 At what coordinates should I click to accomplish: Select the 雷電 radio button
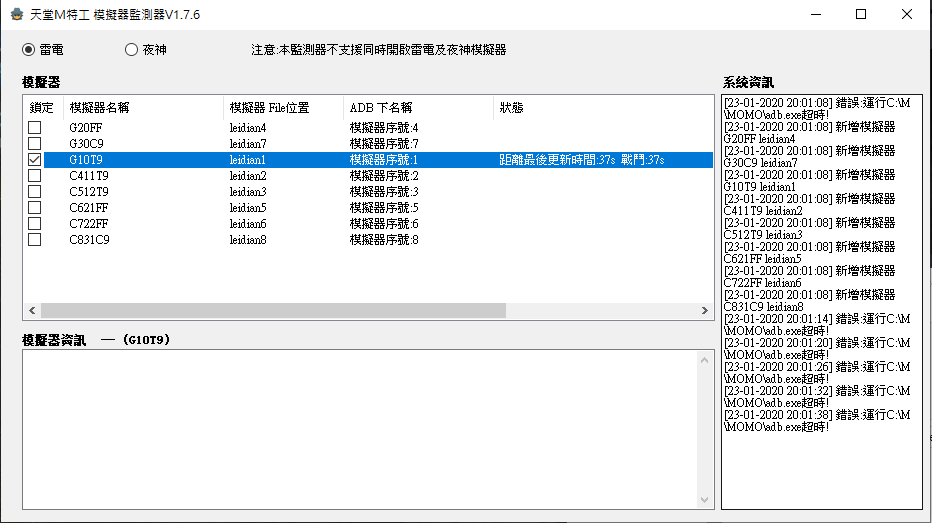point(29,49)
